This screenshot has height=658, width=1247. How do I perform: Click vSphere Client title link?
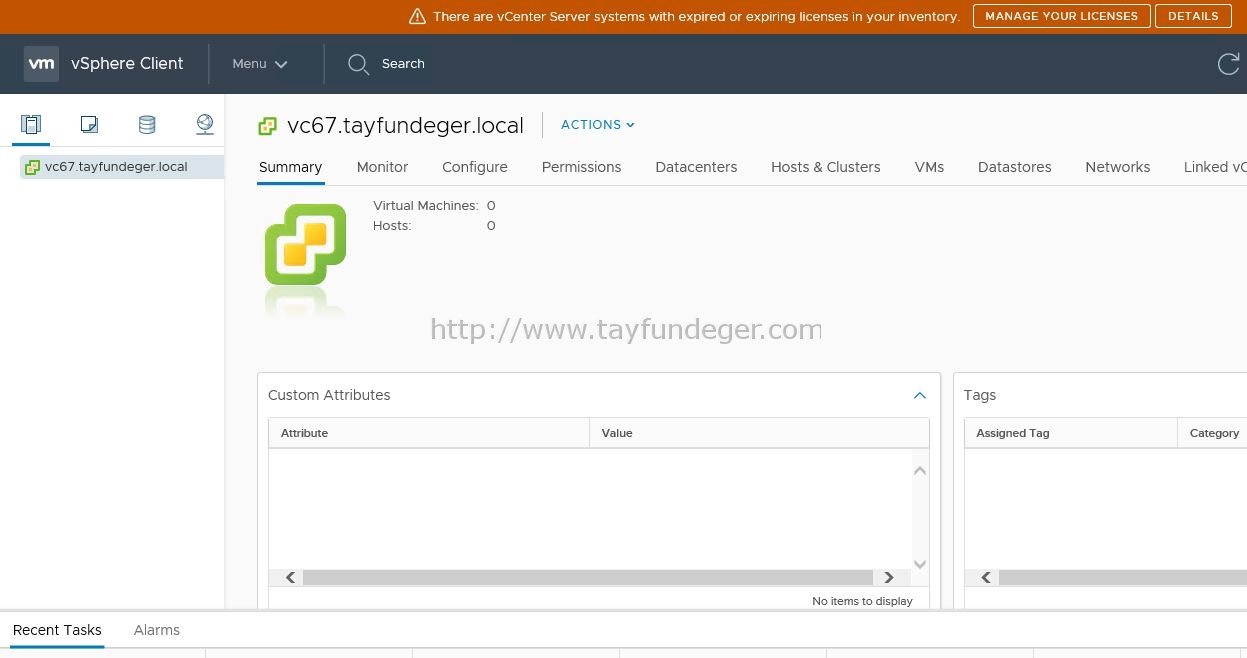(x=127, y=63)
